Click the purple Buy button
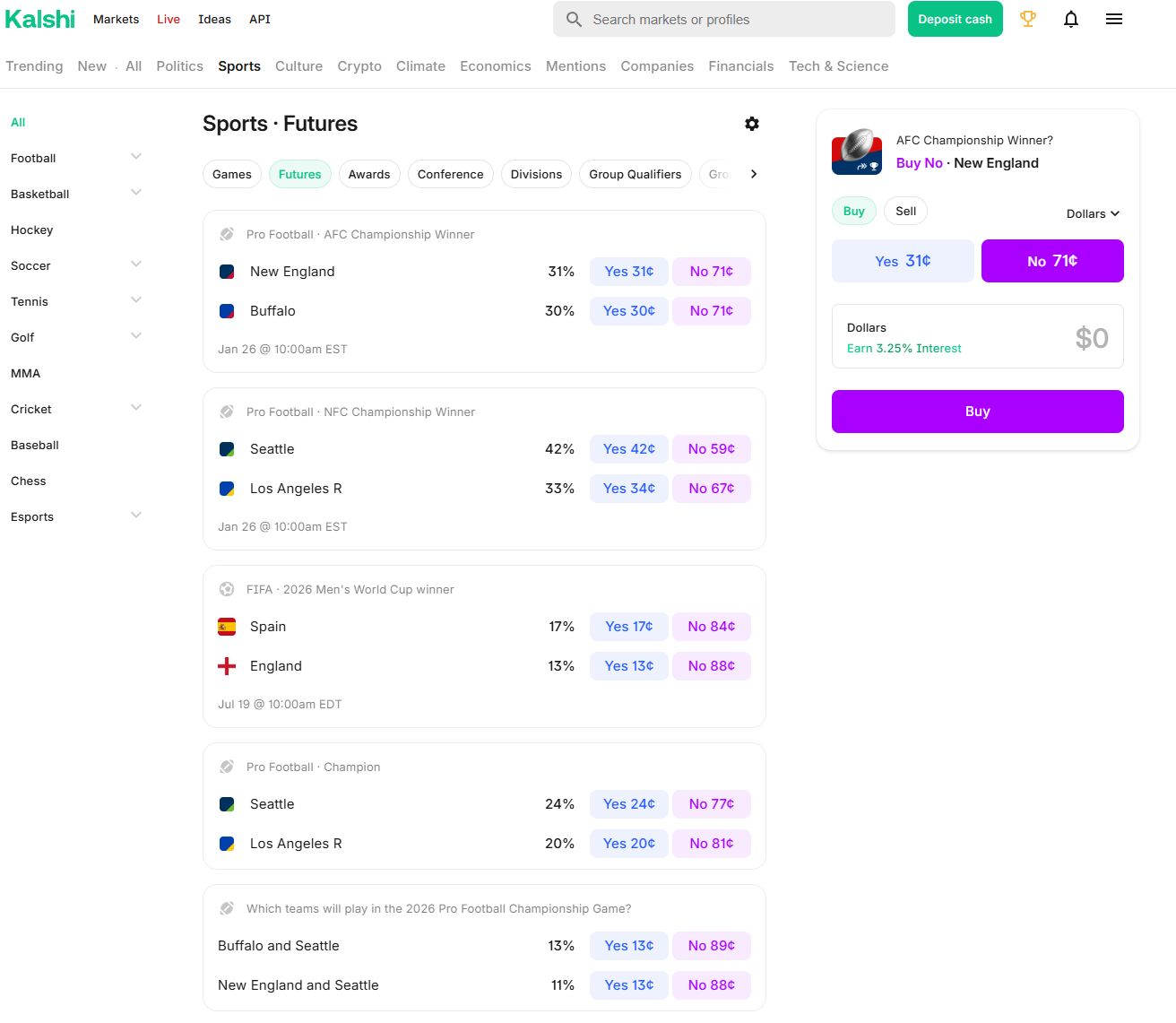The height and width of the screenshot is (1023, 1176). tap(977, 411)
